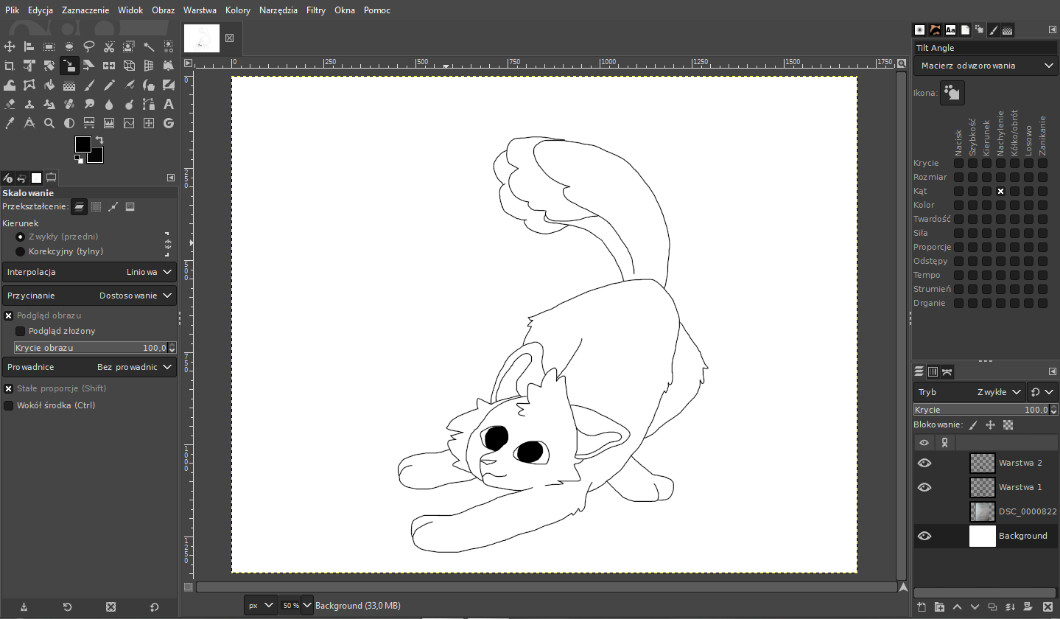Activate the Text tool
Screen dimensions: 1060x619
(x=168, y=104)
